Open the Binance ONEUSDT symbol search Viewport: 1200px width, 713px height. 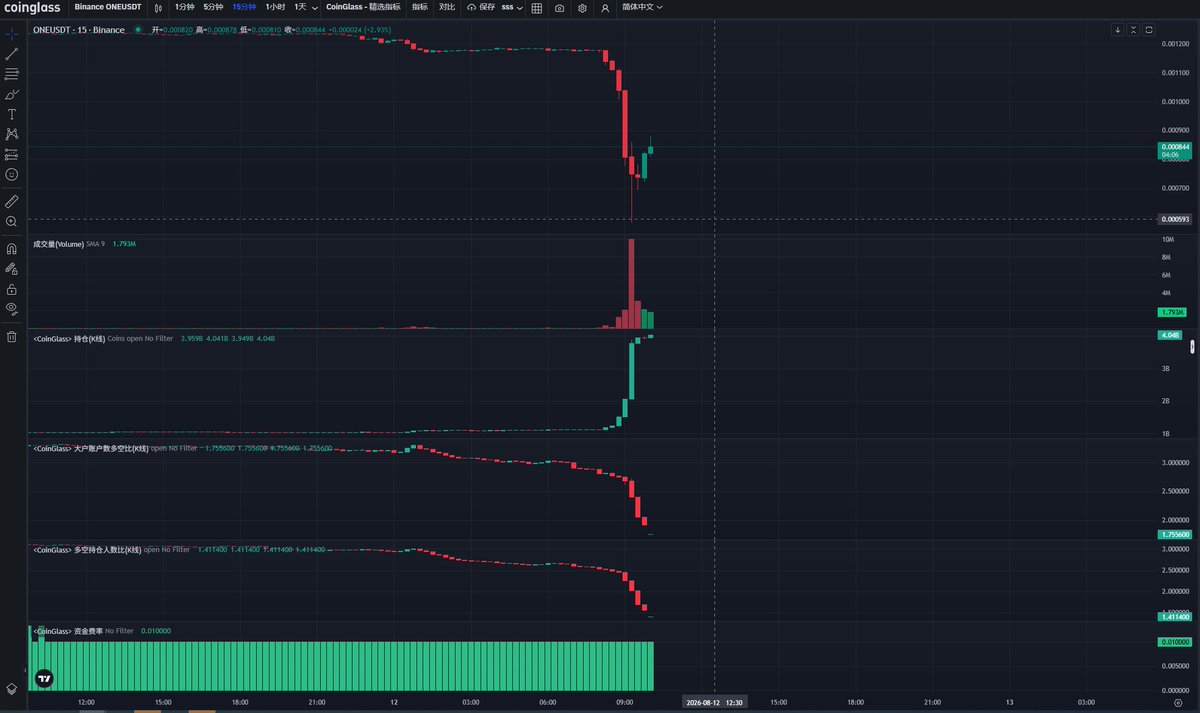click(x=108, y=7)
